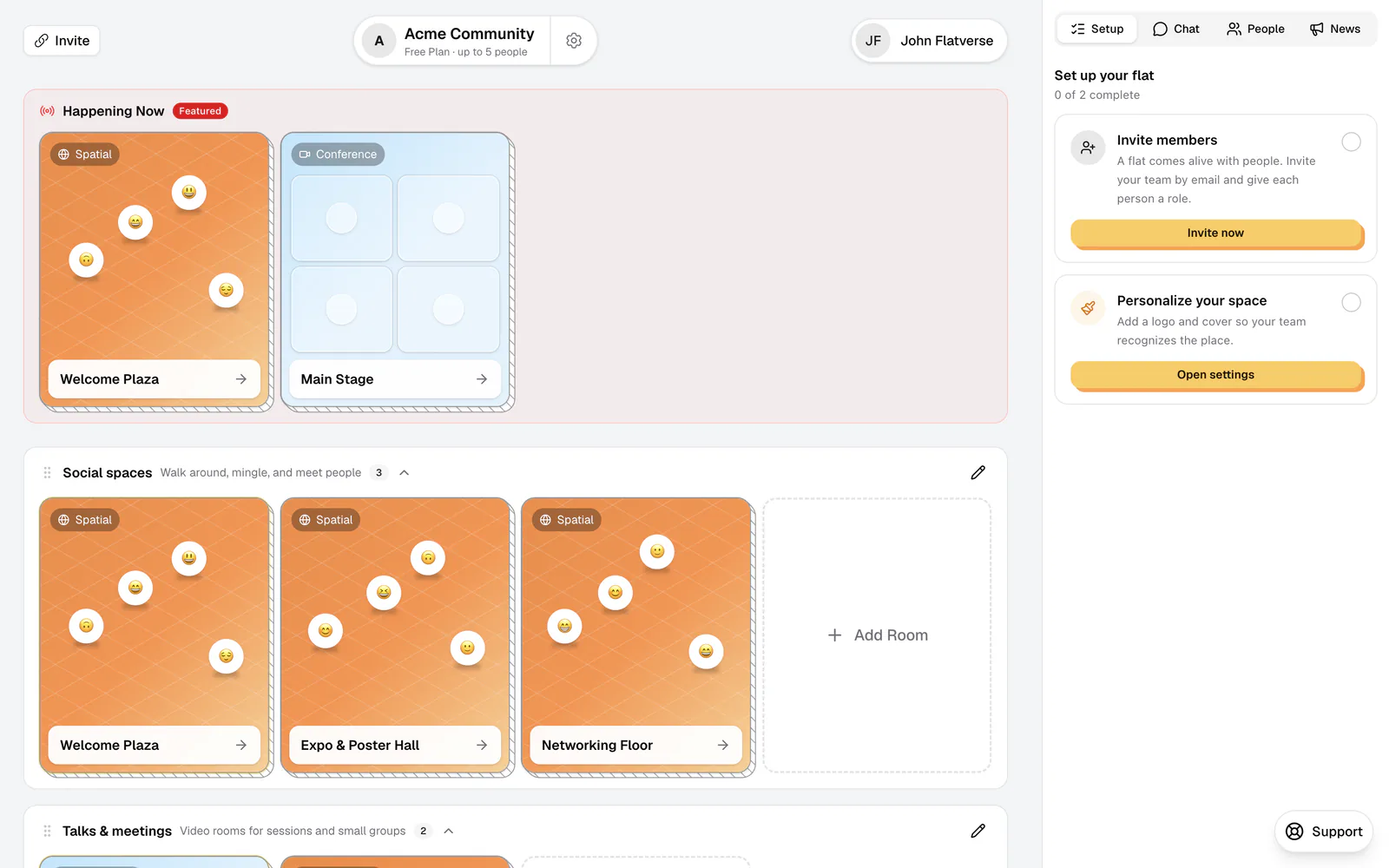The image size is (1389, 868).
Task: Switch to the People tab
Action: tap(1255, 29)
